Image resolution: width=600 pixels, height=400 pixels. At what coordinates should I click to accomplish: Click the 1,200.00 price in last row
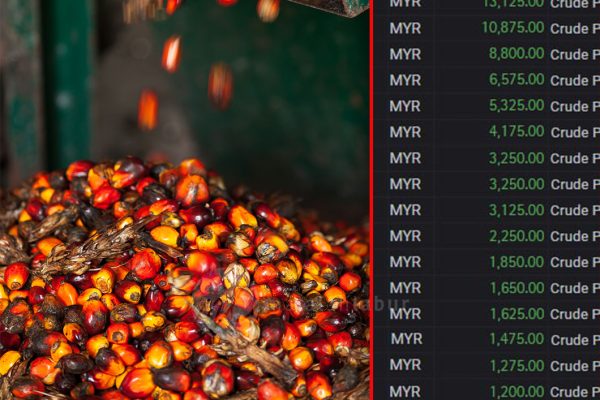(515, 391)
